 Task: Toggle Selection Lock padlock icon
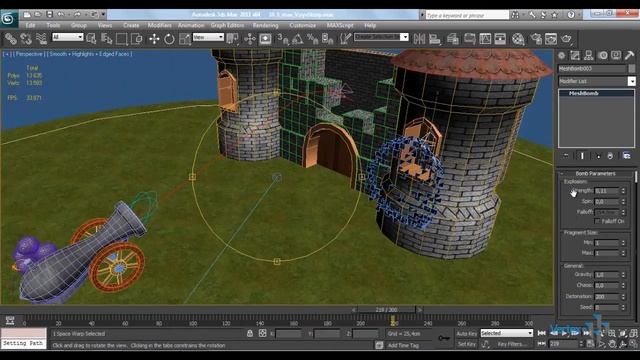[x=250, y=333]
